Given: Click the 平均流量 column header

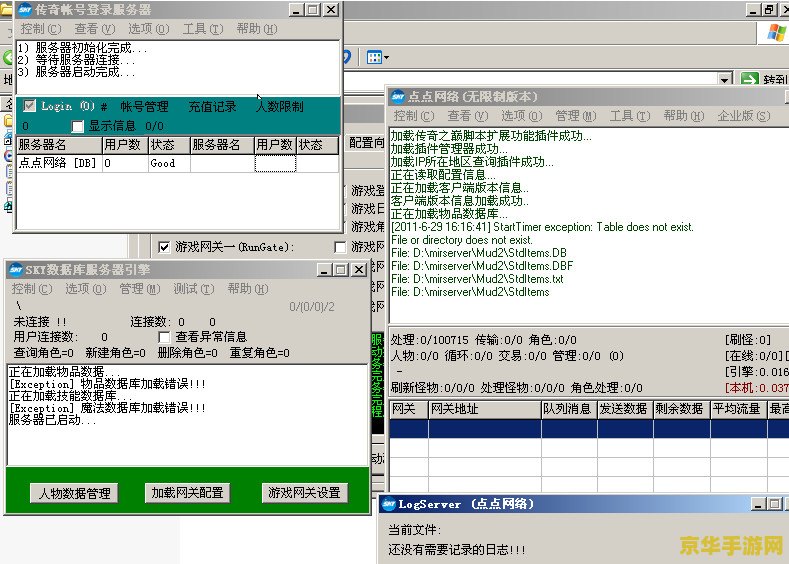Looking at the screenshot, I should 739,409.
